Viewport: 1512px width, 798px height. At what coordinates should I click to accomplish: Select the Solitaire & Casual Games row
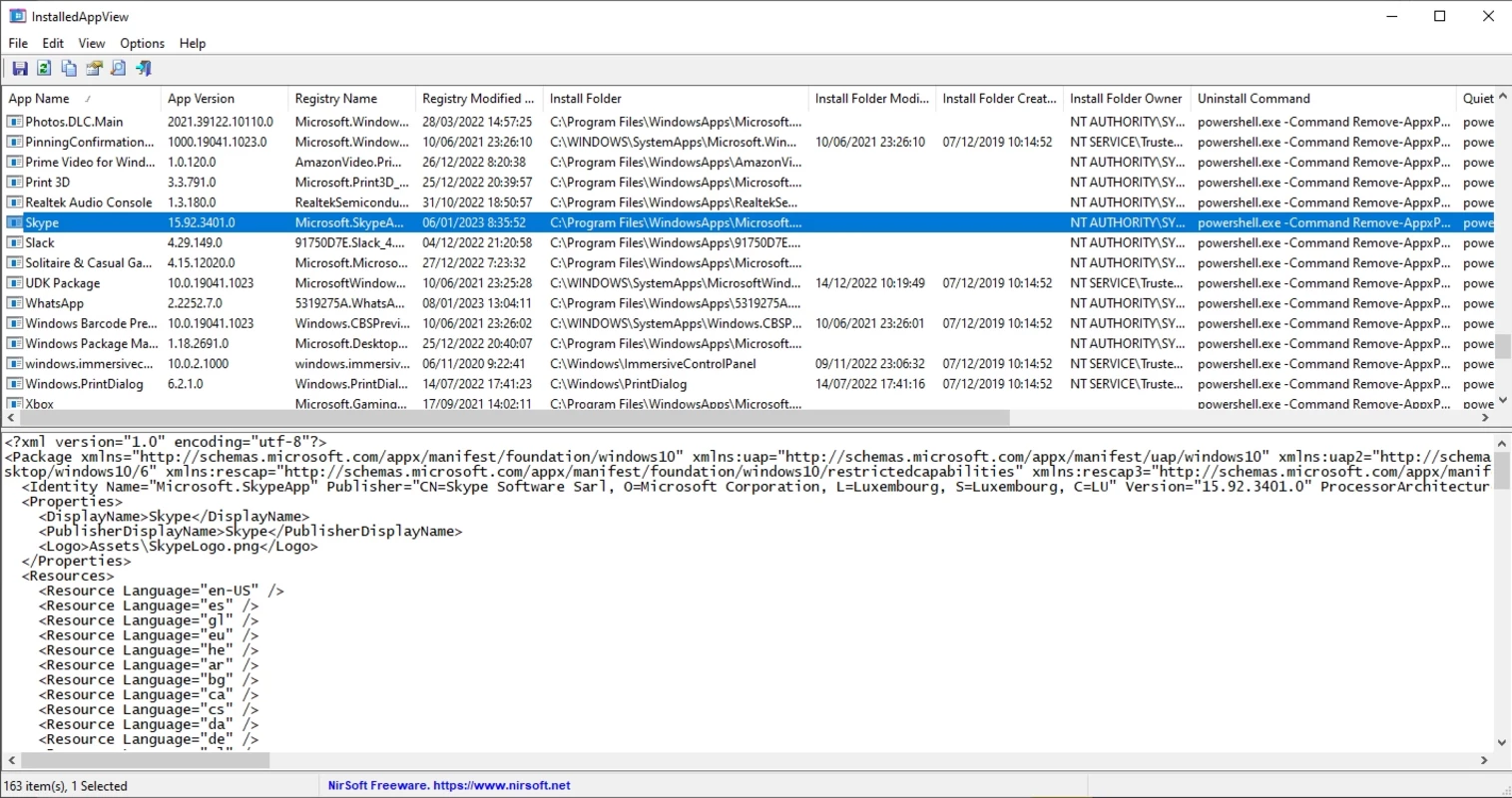click(x=749, y=263)
